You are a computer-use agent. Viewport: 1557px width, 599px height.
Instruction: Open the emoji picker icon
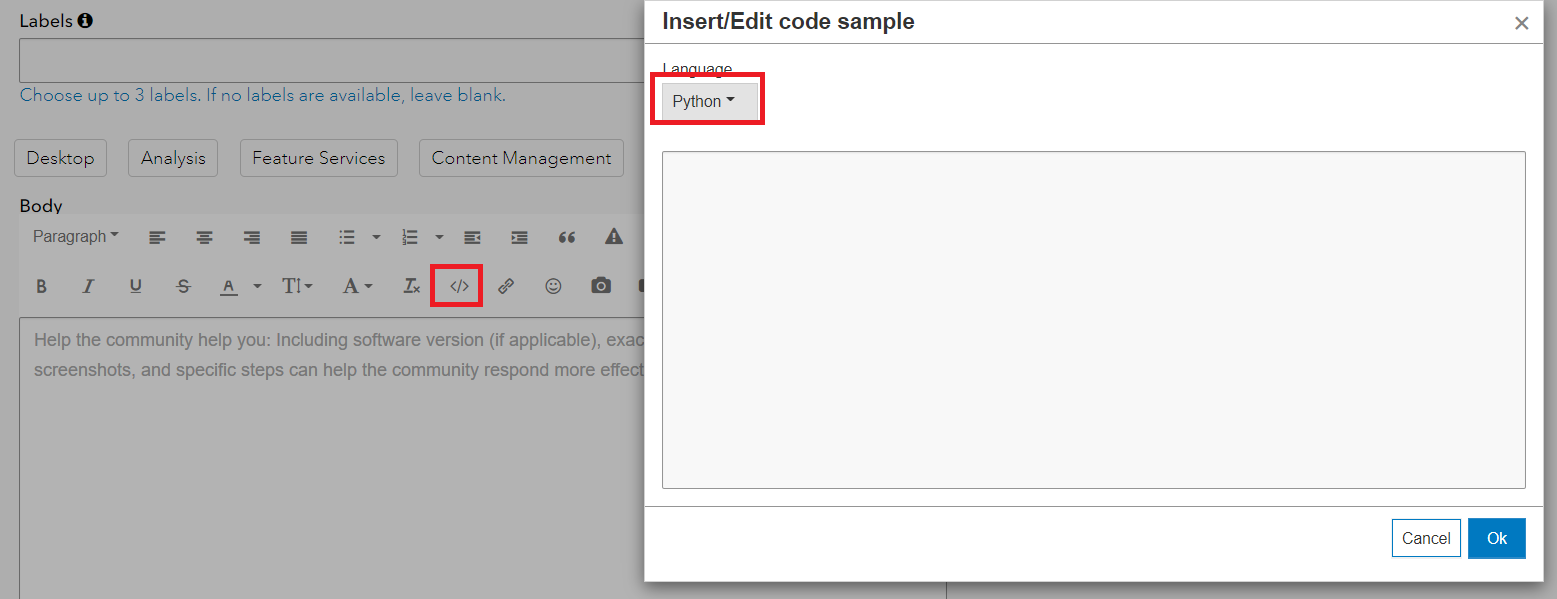553,286
